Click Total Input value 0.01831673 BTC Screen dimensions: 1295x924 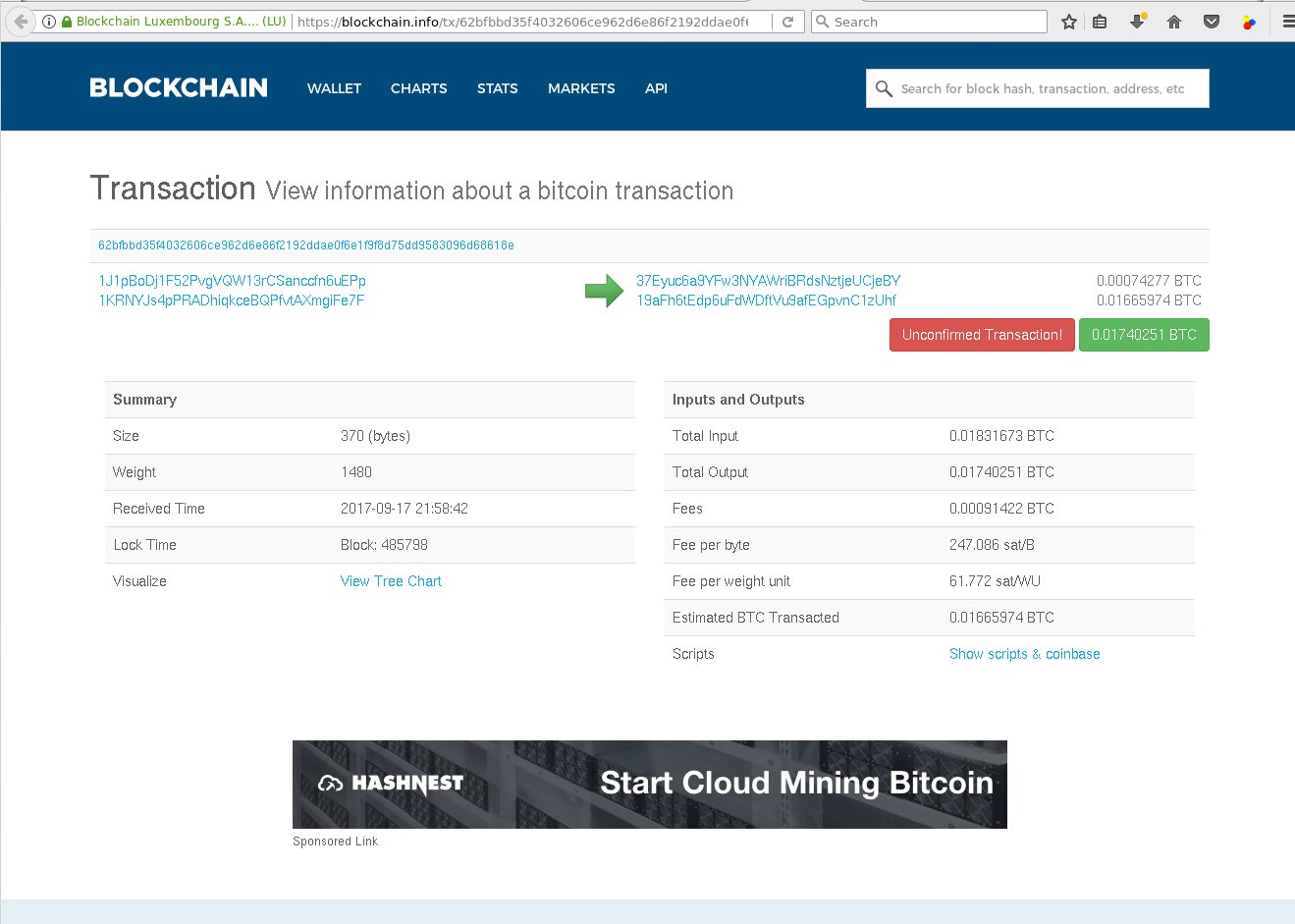1001,436
